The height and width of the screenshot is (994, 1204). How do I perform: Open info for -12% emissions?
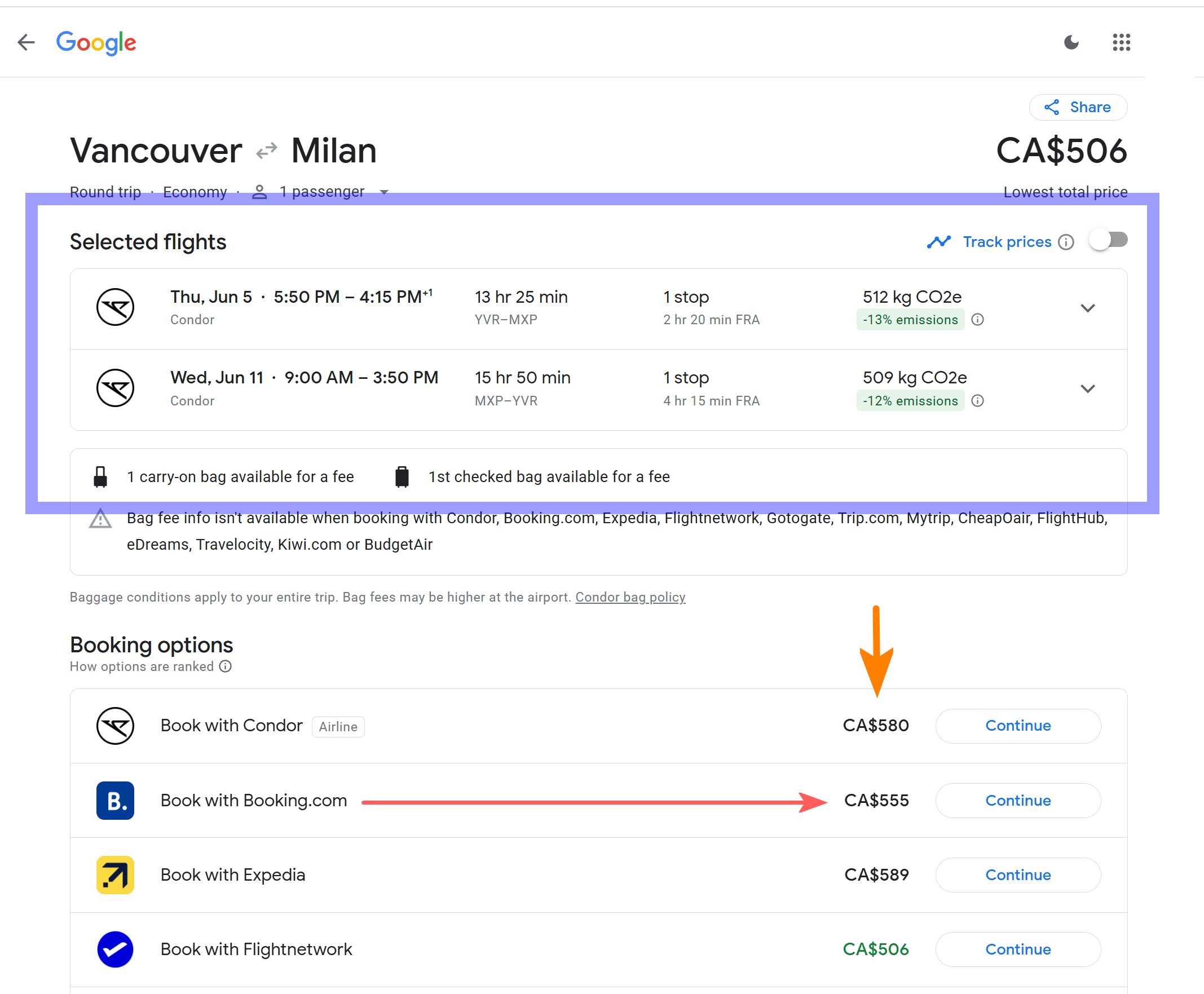point(978,401)
